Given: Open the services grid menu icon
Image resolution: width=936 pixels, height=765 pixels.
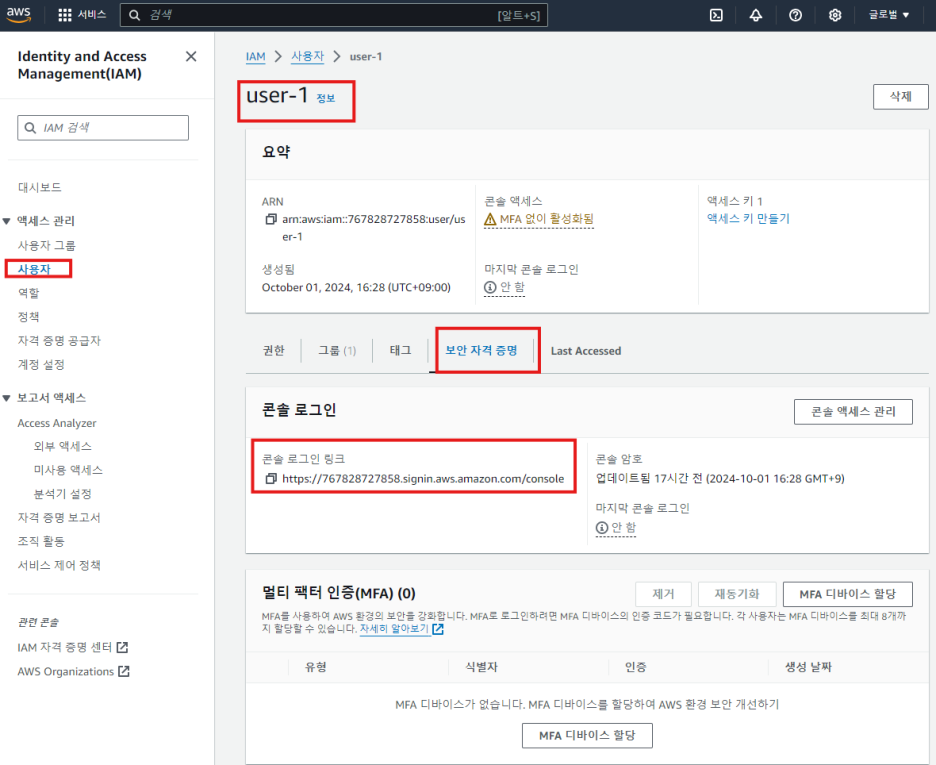Looking at the screenshot, I should [64, 15].
